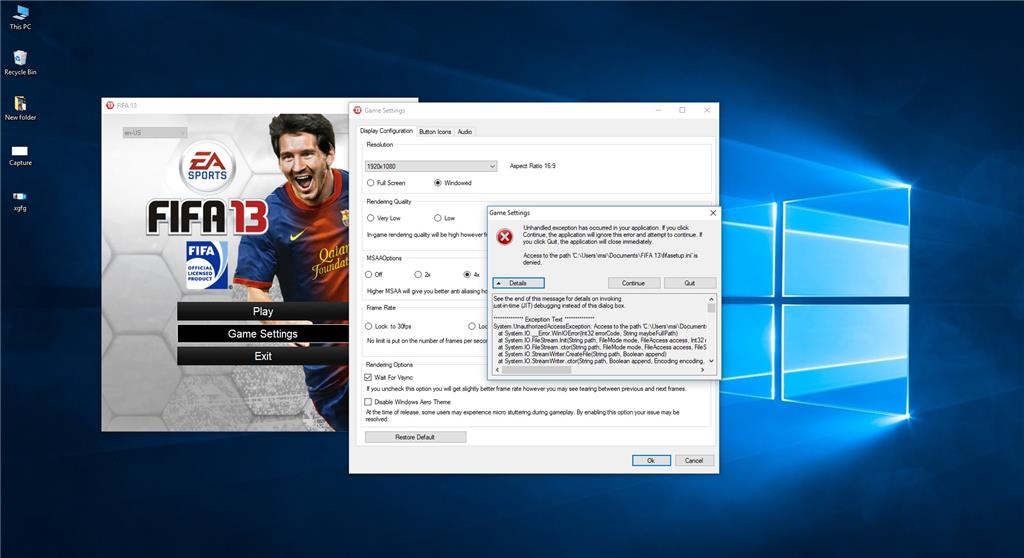Viewport: 1024px width, 558px height.
Task: Click Play in the FIFA 13 launcher
Action: click(263, 312)
